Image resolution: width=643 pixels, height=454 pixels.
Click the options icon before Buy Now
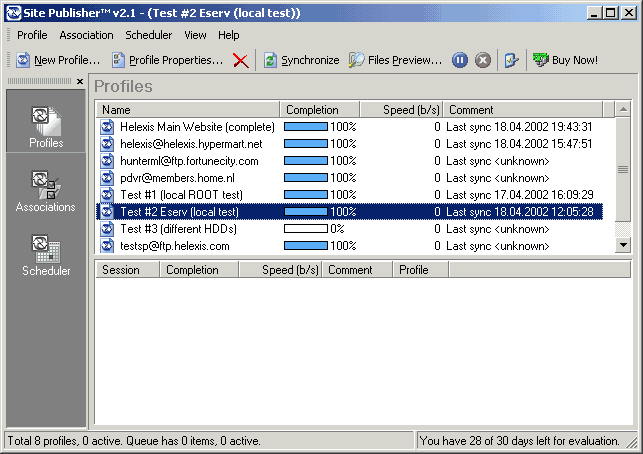pos(511,60)
